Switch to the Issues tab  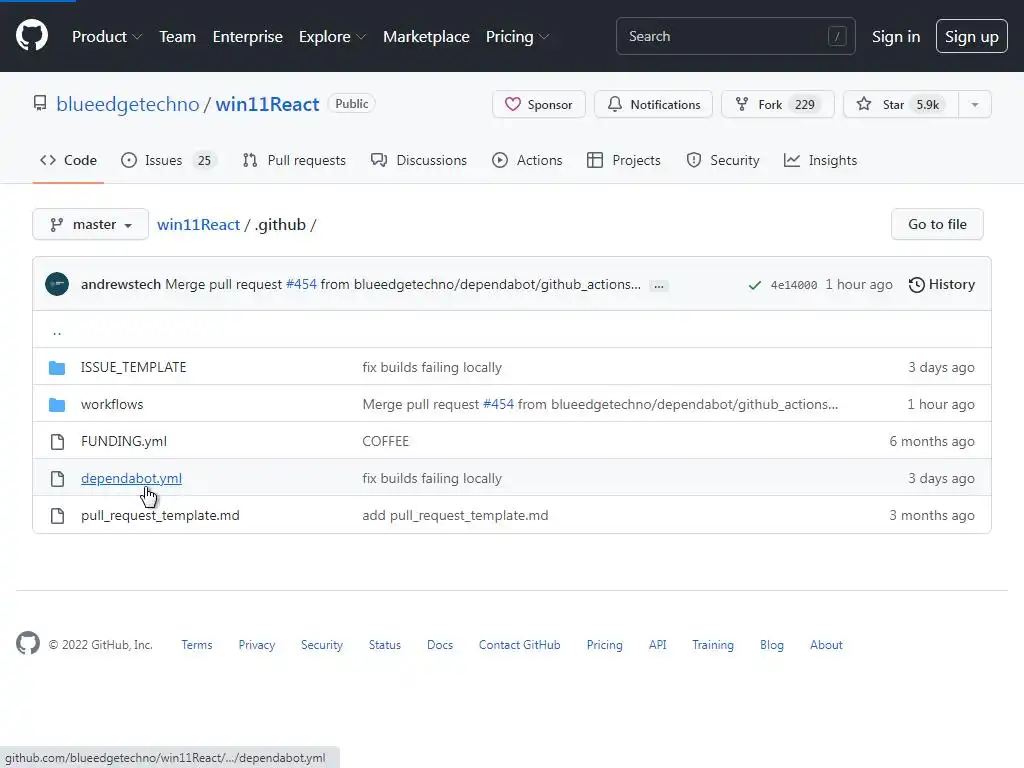click(x=168, y=160)
